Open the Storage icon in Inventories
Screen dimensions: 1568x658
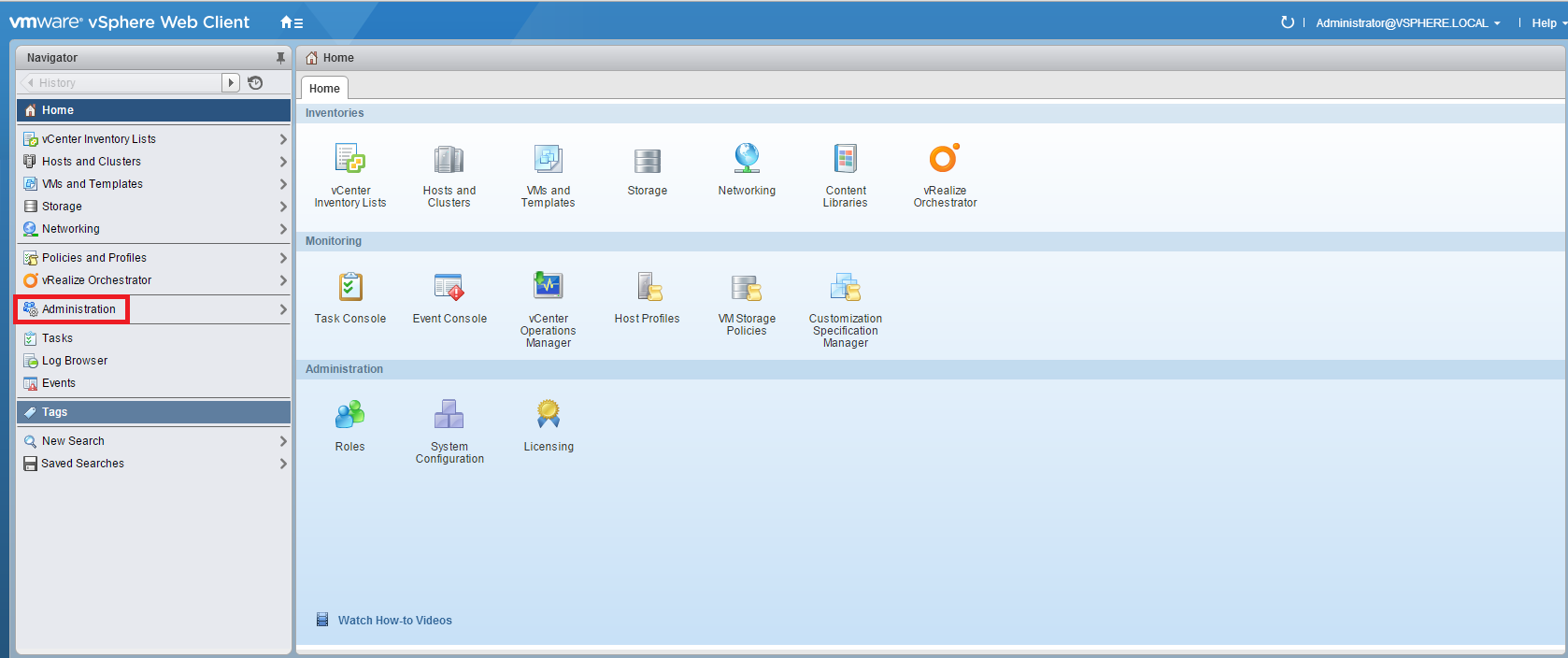(648, 161)
